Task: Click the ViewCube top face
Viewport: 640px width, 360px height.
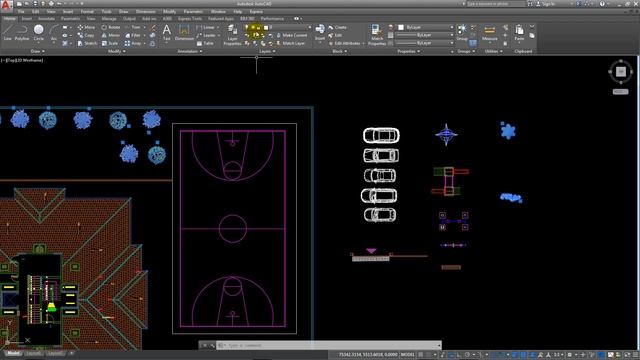Action: (620, 72)
